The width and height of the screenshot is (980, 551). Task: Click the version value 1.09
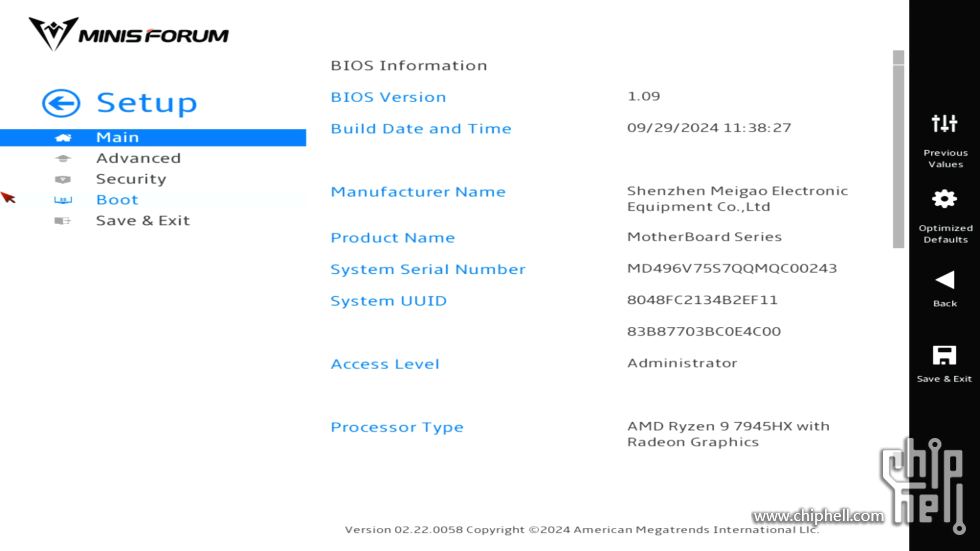(x=644, y=96)
